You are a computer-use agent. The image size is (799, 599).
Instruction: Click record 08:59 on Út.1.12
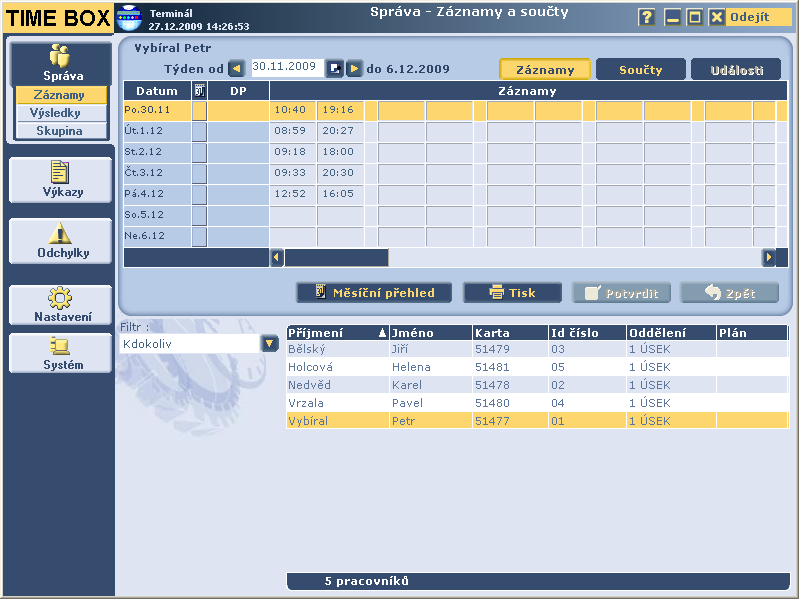(x=292, y=131)
